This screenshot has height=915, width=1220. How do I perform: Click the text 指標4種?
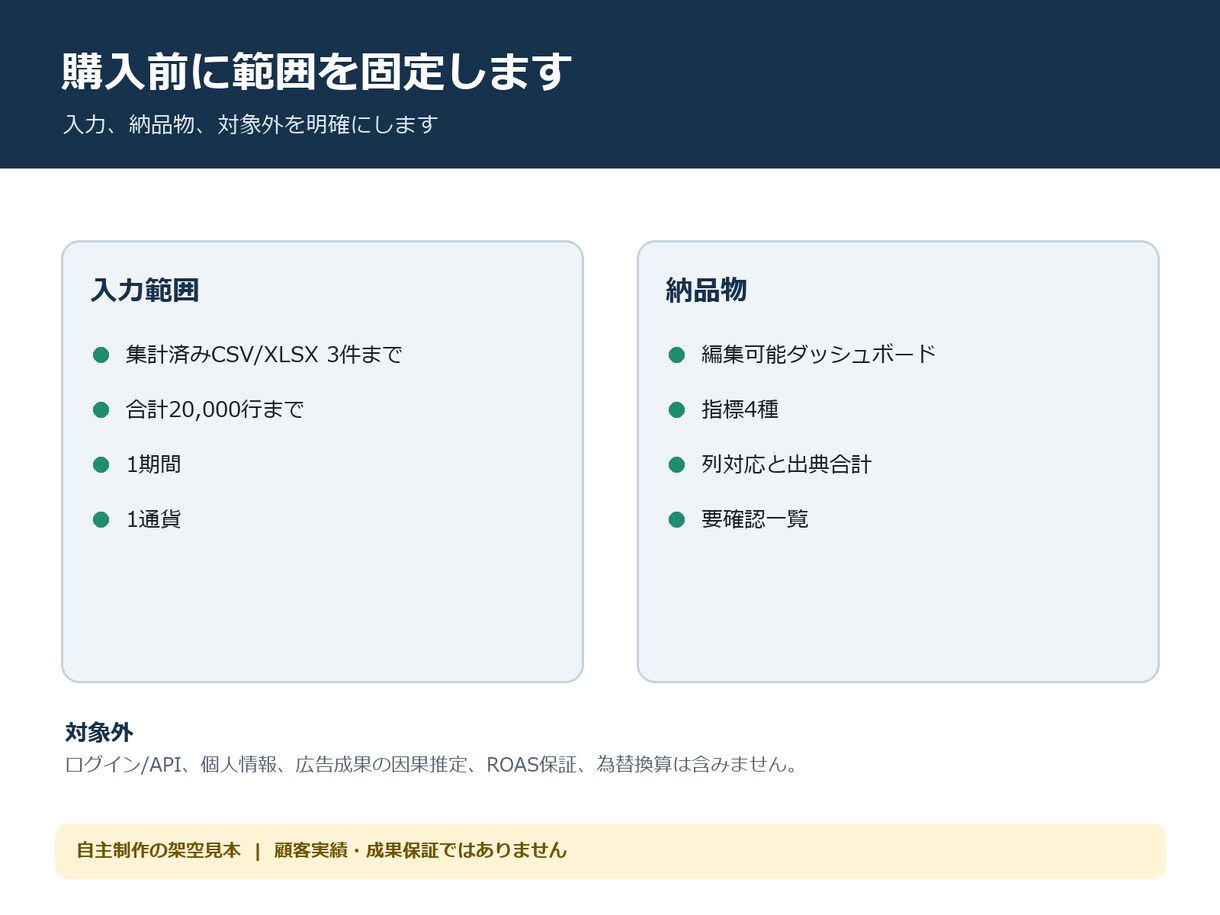pyautogui.click(x=740, y=410)
